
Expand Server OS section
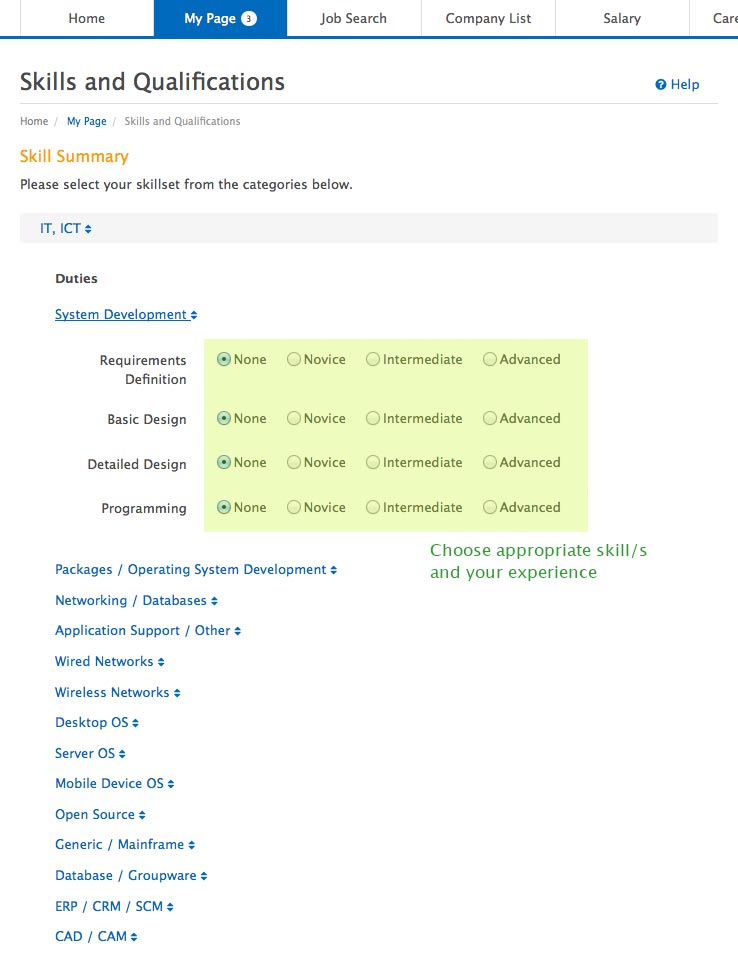pos(90,753)
